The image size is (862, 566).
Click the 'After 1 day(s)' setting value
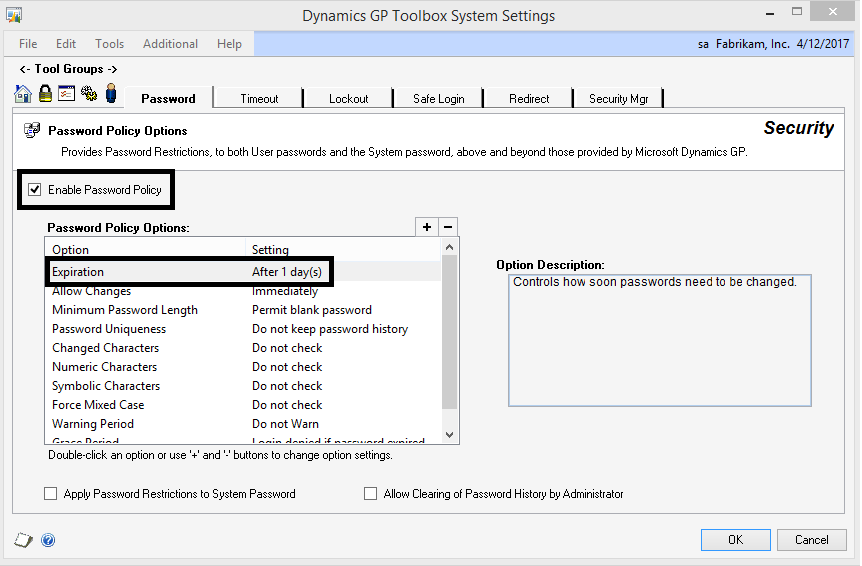coord(286,271)
